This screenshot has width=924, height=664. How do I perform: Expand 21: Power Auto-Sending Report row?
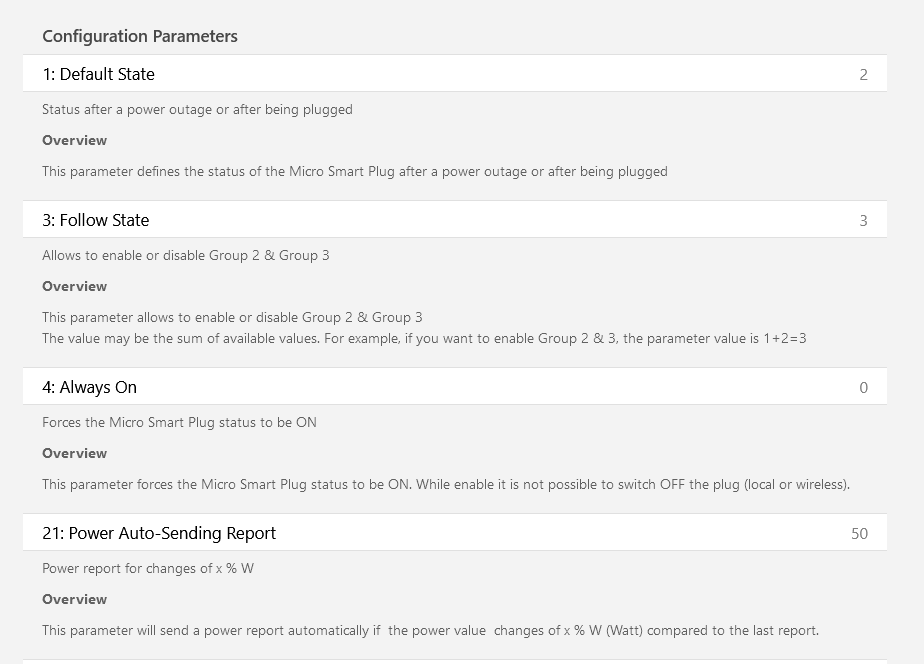454,533
